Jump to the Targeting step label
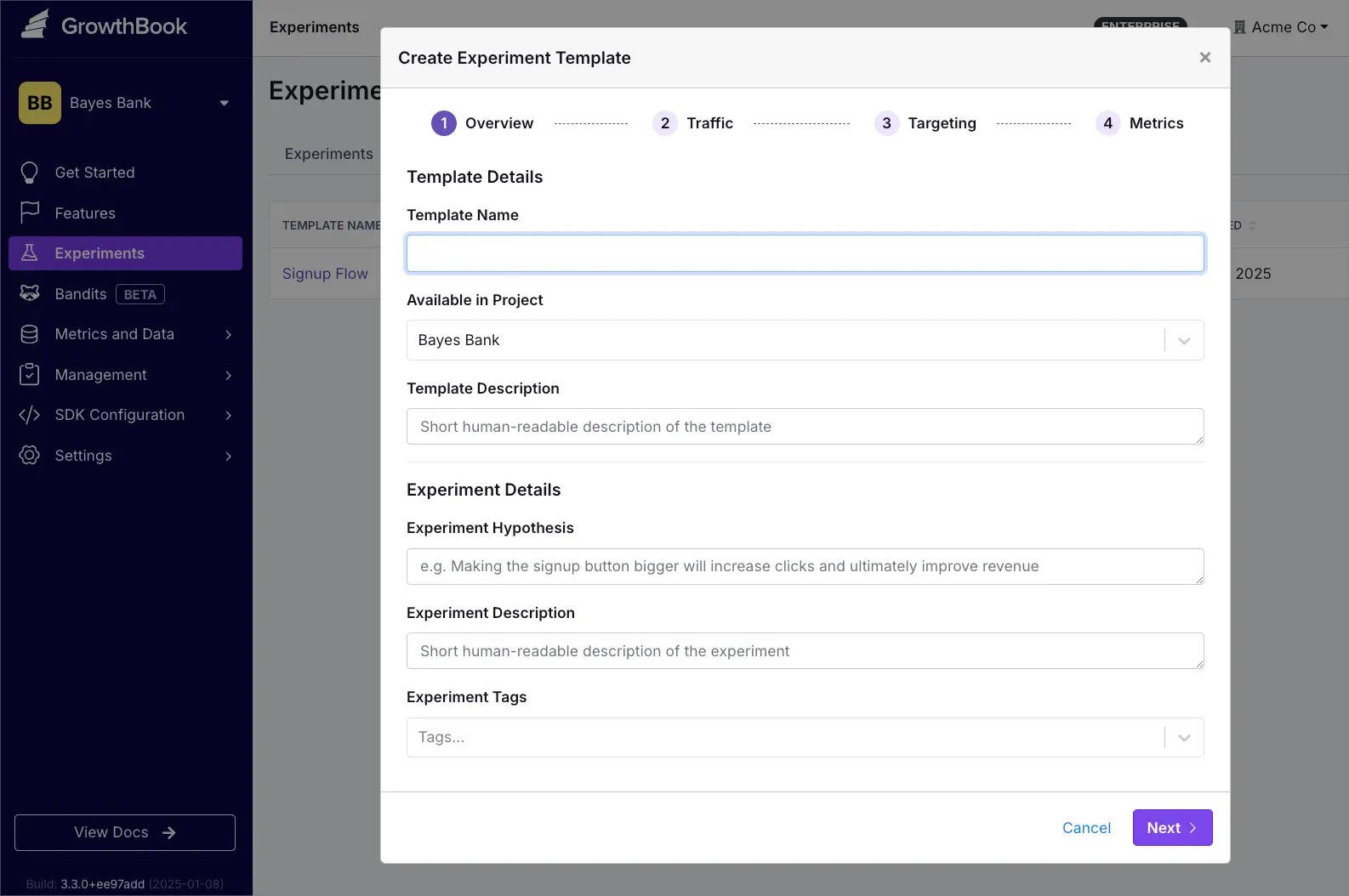This screenshot has width=1349, height=896. tap(942, 123)
